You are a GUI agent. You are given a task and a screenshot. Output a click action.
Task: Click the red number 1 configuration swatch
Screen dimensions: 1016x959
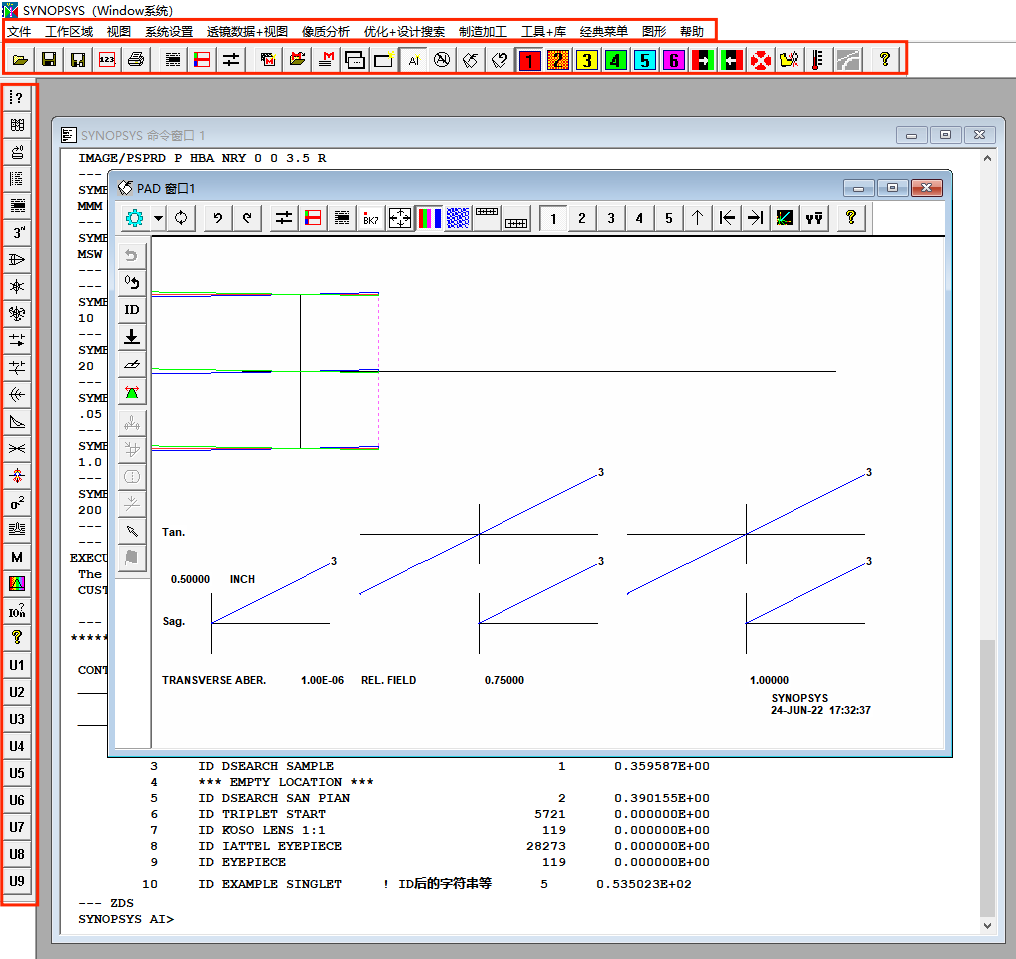(529, 60)
